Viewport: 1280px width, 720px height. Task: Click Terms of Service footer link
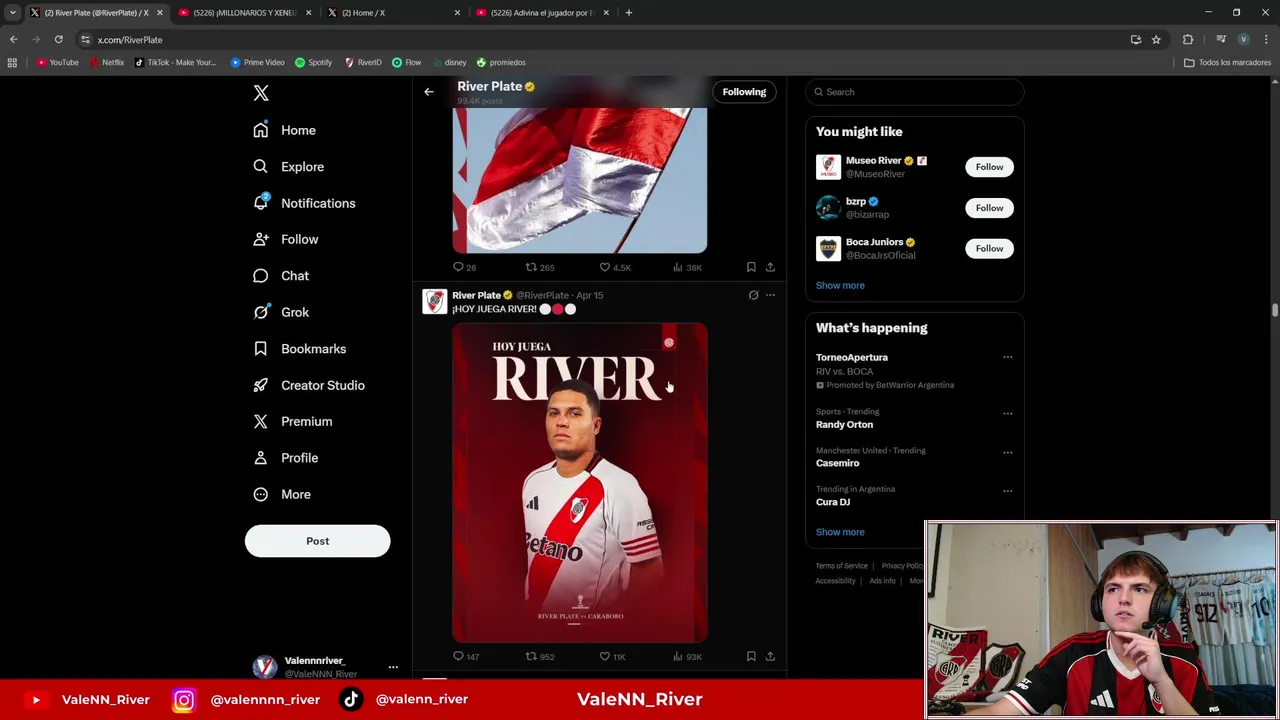[841, 566]
